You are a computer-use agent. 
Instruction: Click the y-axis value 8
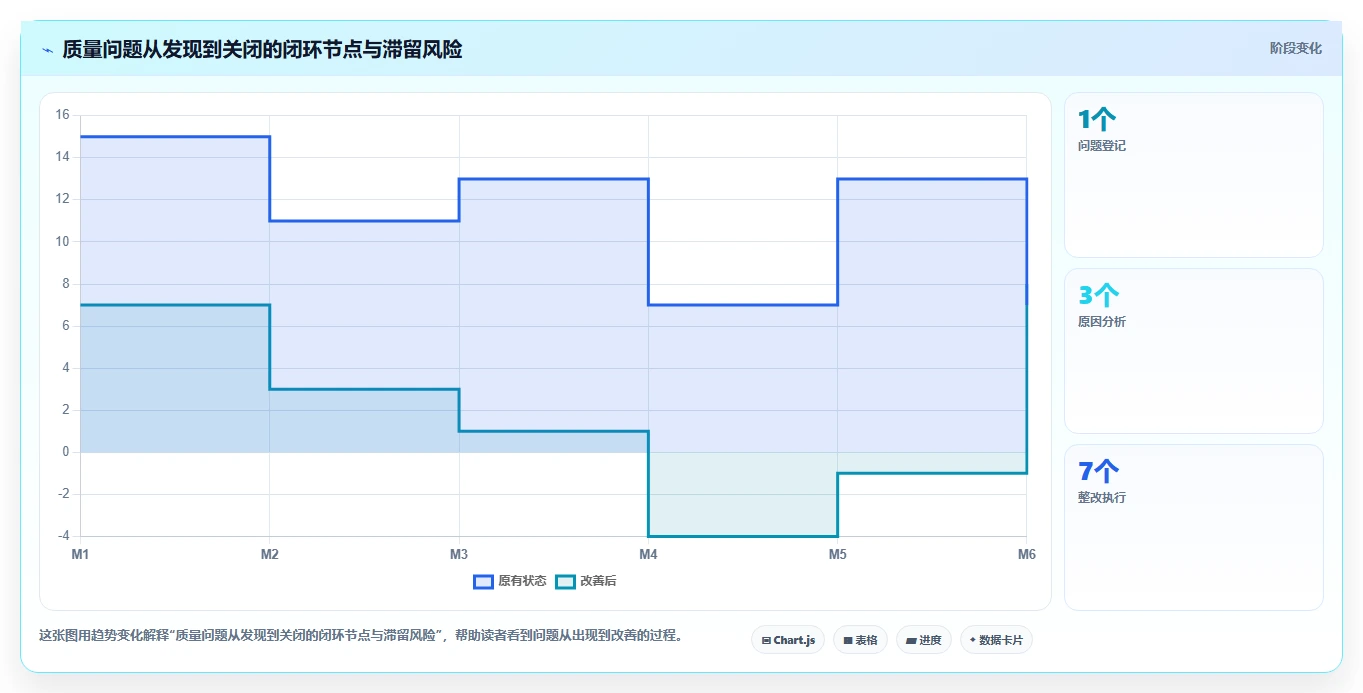pos(65,284)
